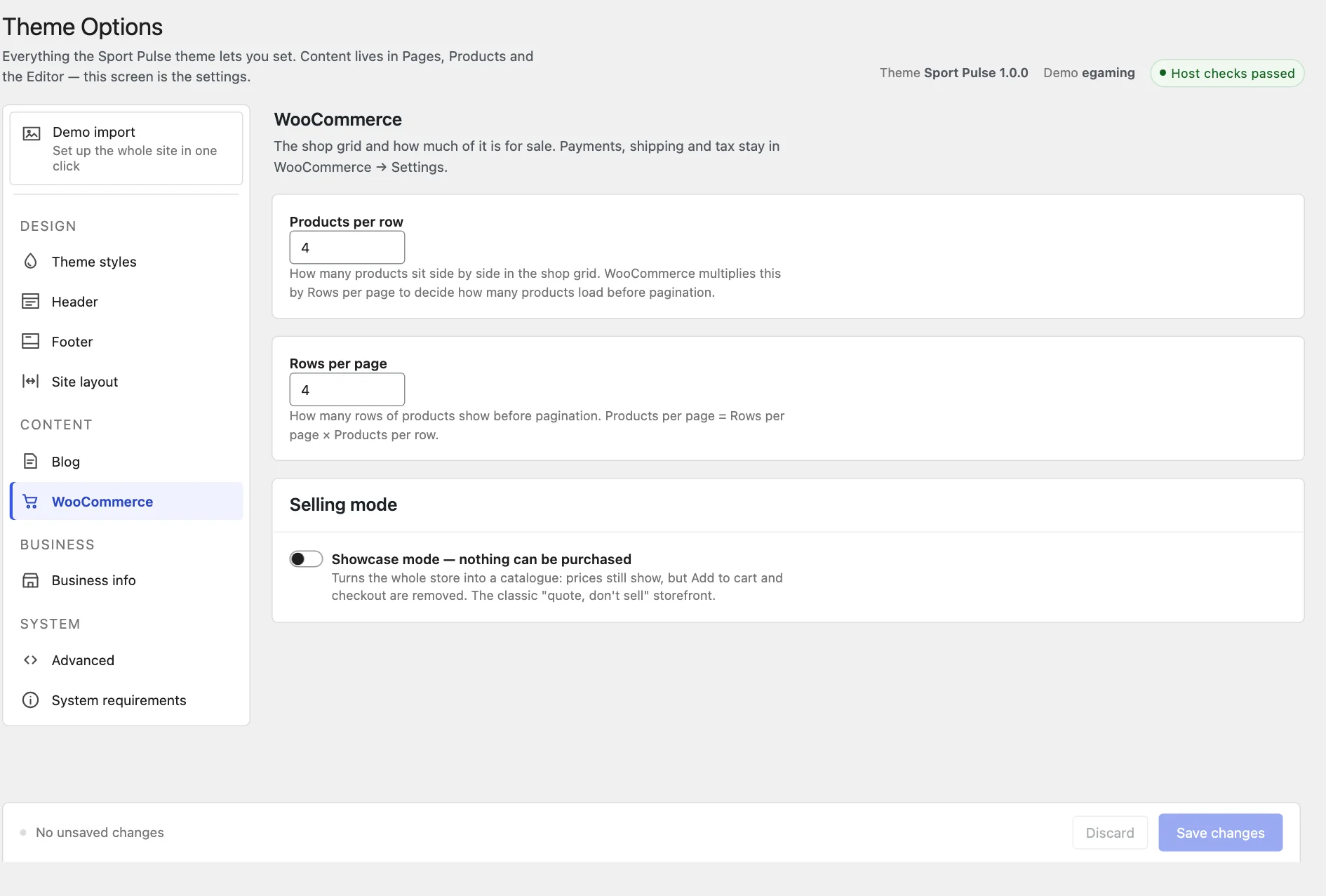1326x896 pixels.
Task: Click the 'Theme Sport Pulse 1.0.0' text
Action: click(x=954, y=73)
